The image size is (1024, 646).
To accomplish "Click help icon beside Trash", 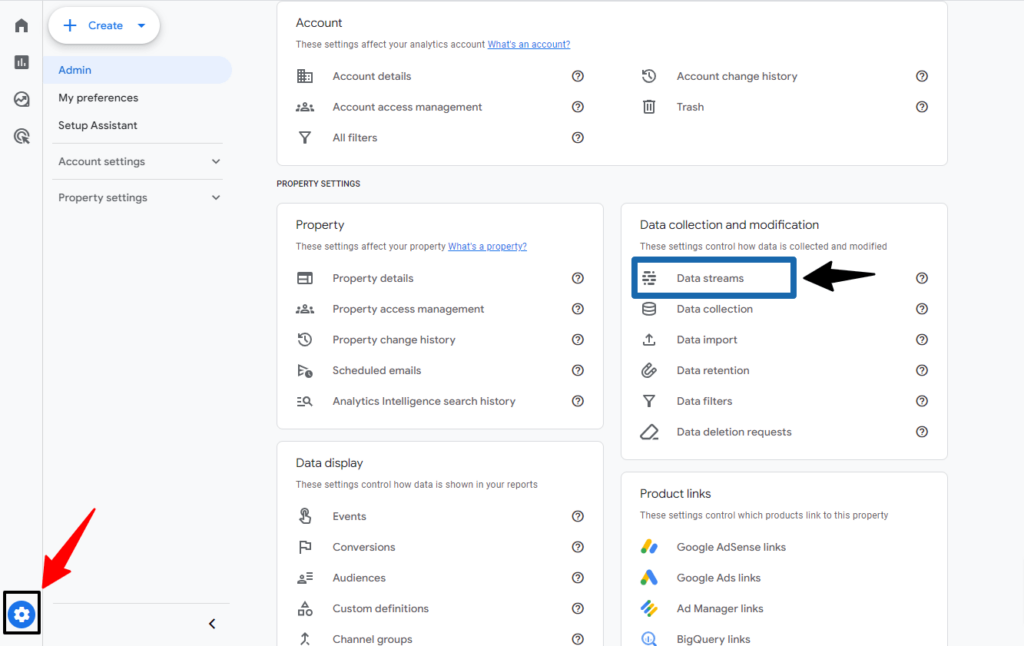I will [x=922, y=107].
